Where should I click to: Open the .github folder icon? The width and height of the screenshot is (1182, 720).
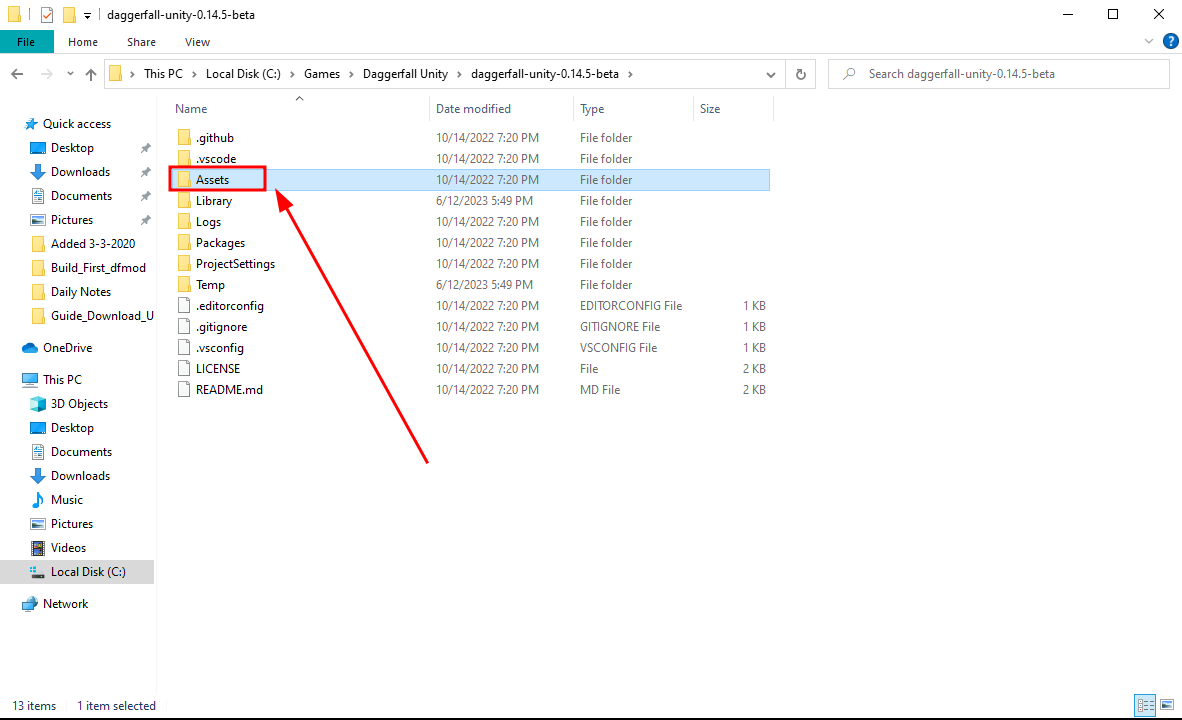[185, 138]
